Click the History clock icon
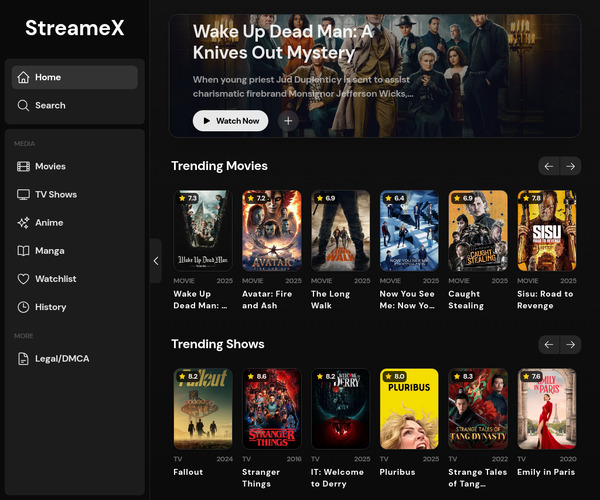The width and height of the screenshot is (600, 500). 23,307
